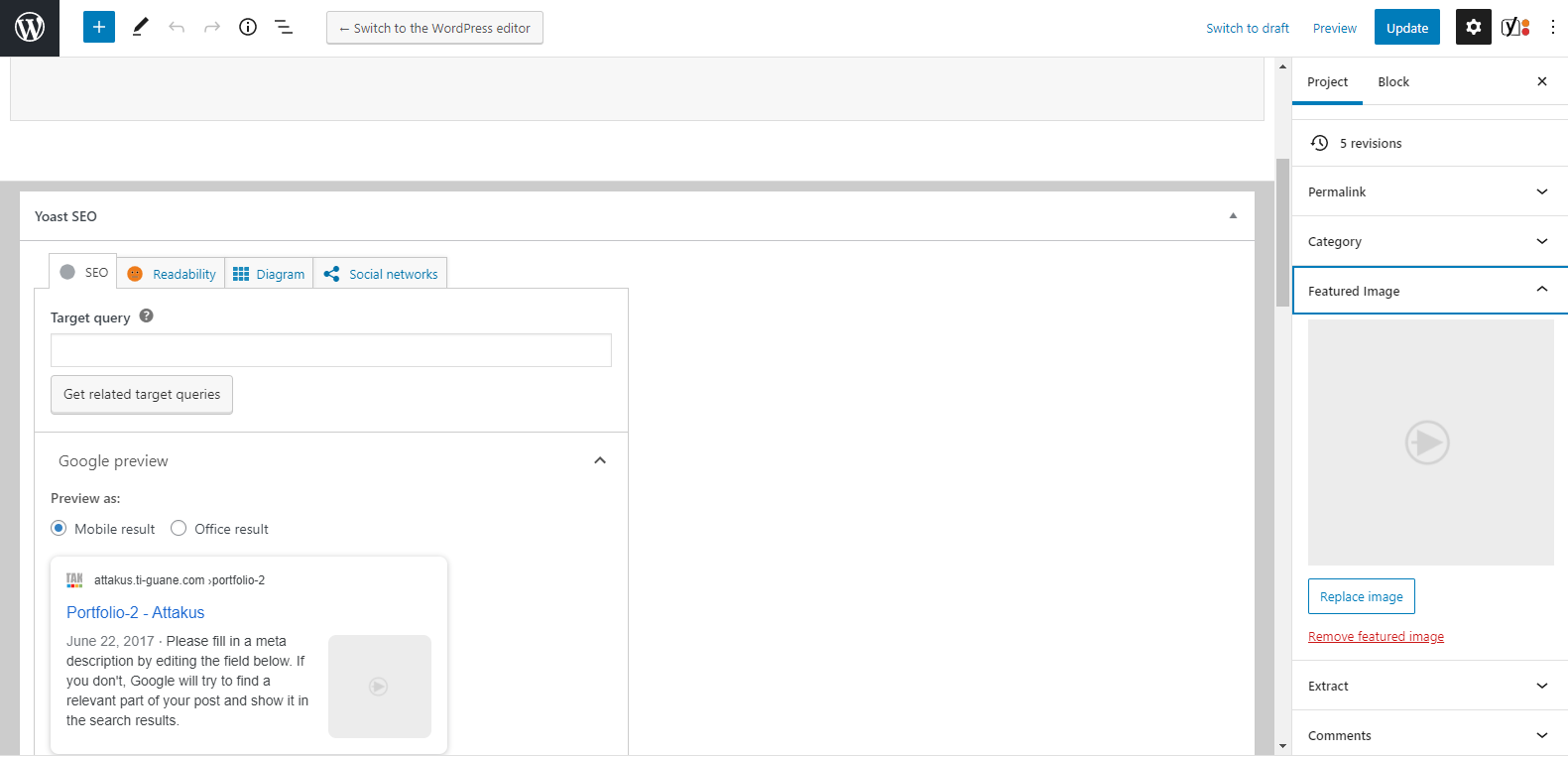
Task: Open the 5 revisions link
Action: pyautogui.click(x=1371, y=143)
